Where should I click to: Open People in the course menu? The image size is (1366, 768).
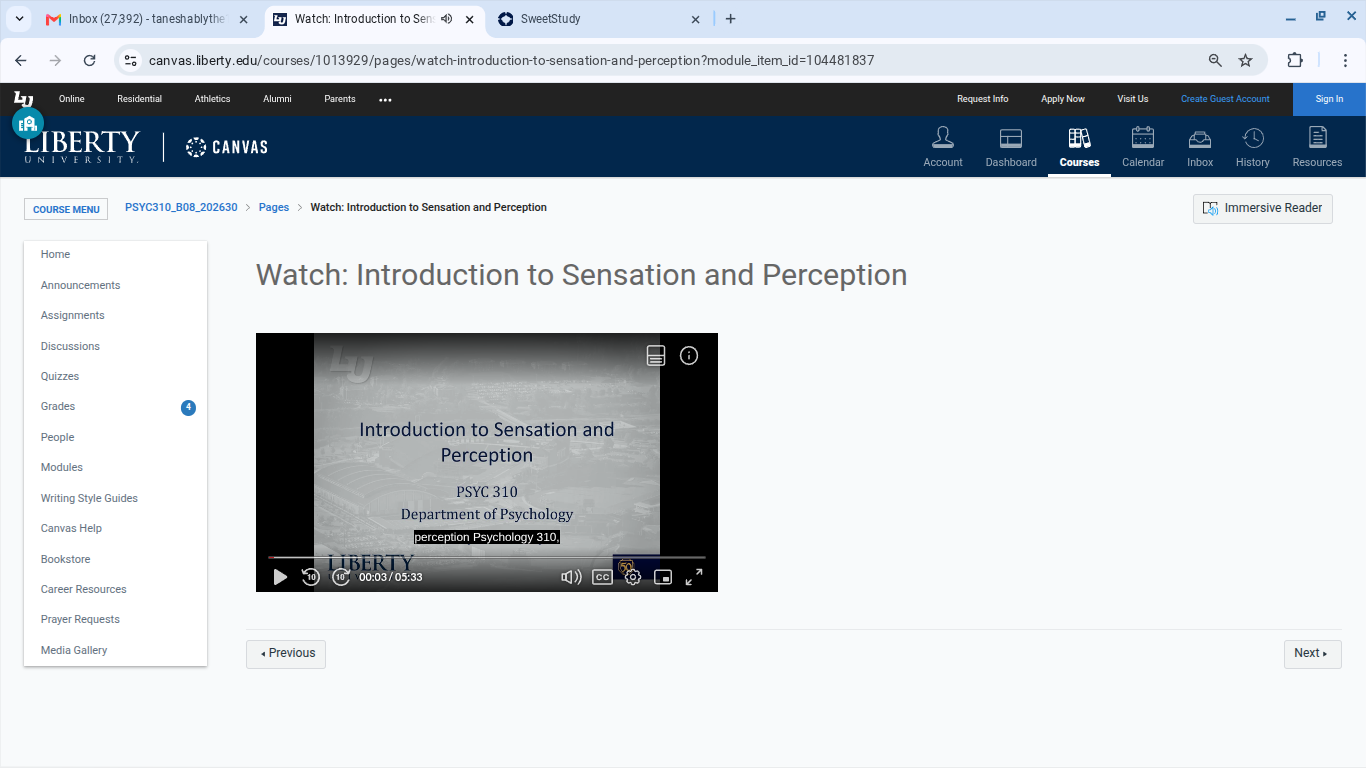tap(57, 437)
